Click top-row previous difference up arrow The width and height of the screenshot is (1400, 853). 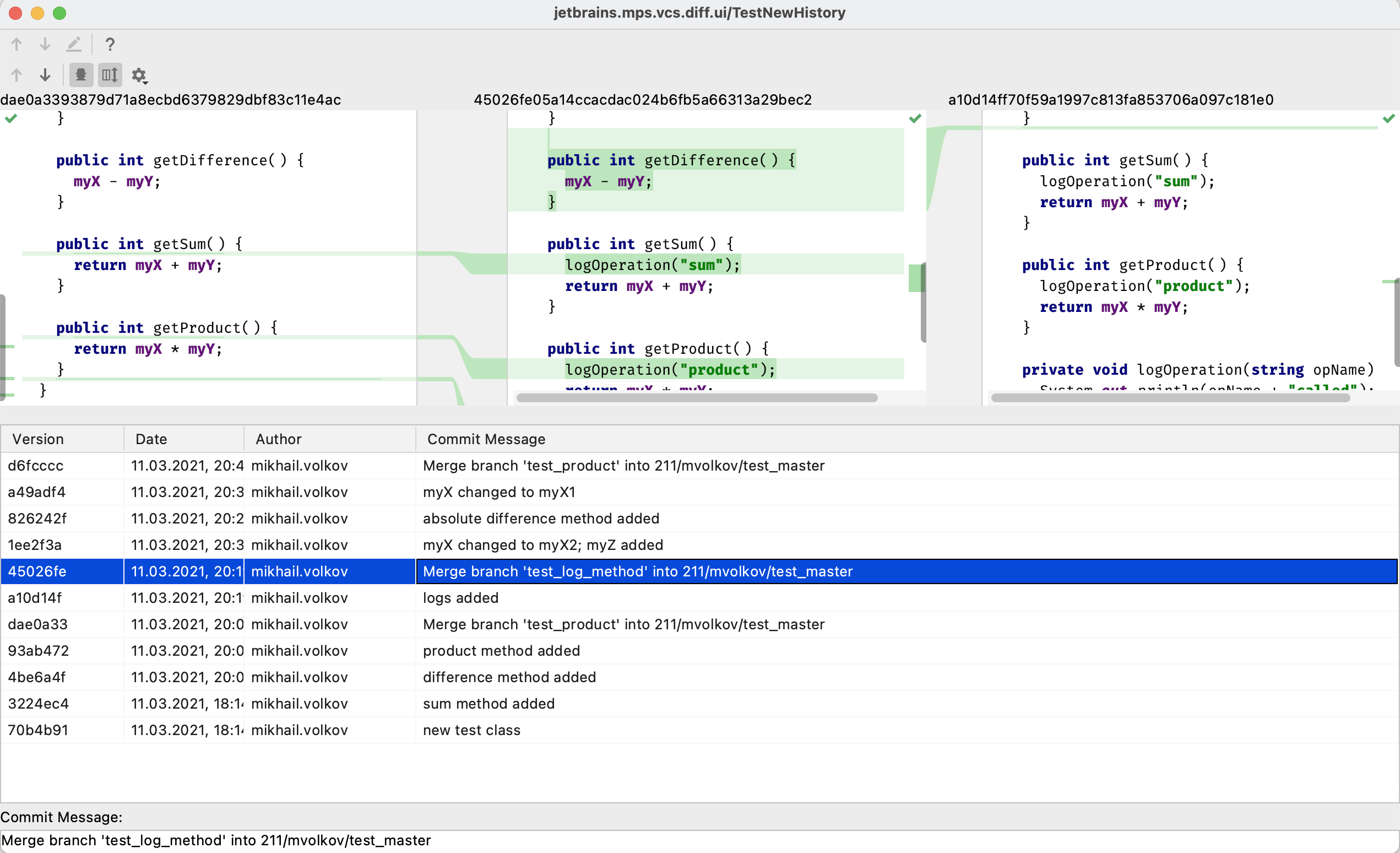pos(17,44)
